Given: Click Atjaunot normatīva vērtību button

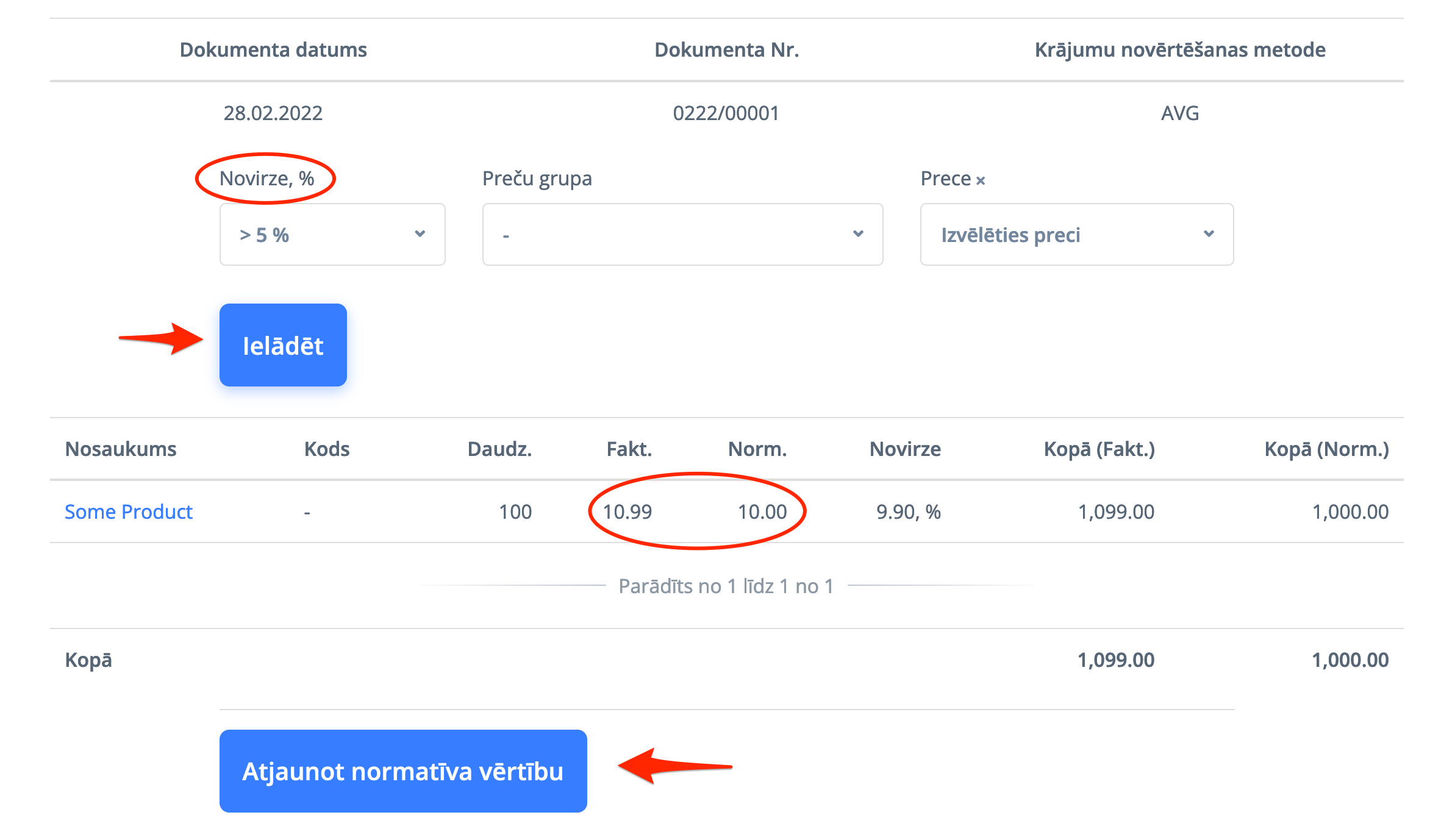Looking at the screenshot, I should [403, 771].
